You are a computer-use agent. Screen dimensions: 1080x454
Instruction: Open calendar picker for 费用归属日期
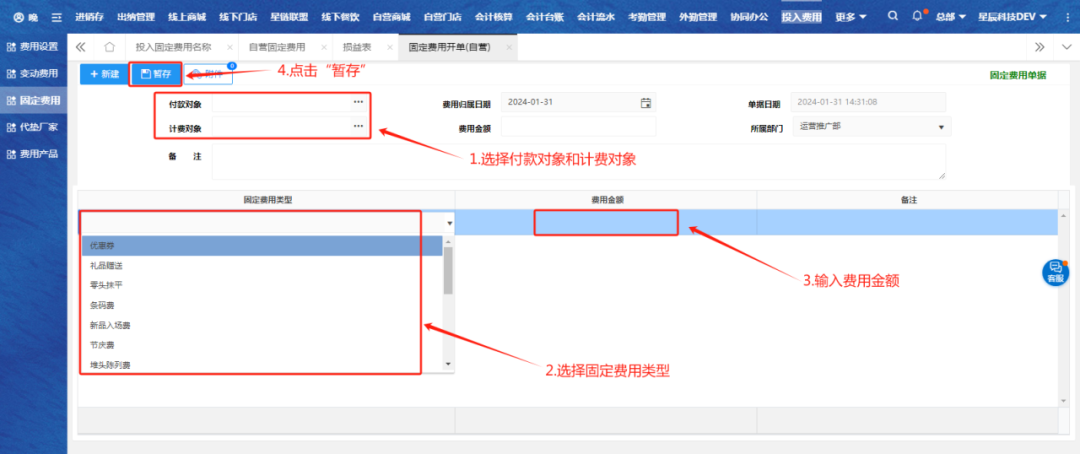(x=646, y=102)
